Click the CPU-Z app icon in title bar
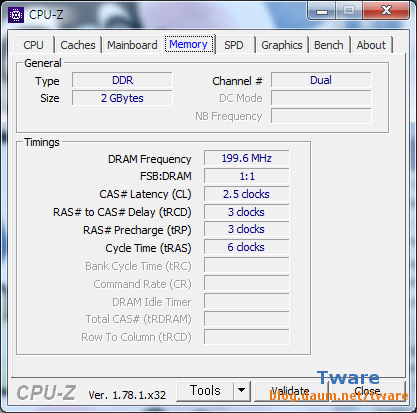 pos(16,15)
